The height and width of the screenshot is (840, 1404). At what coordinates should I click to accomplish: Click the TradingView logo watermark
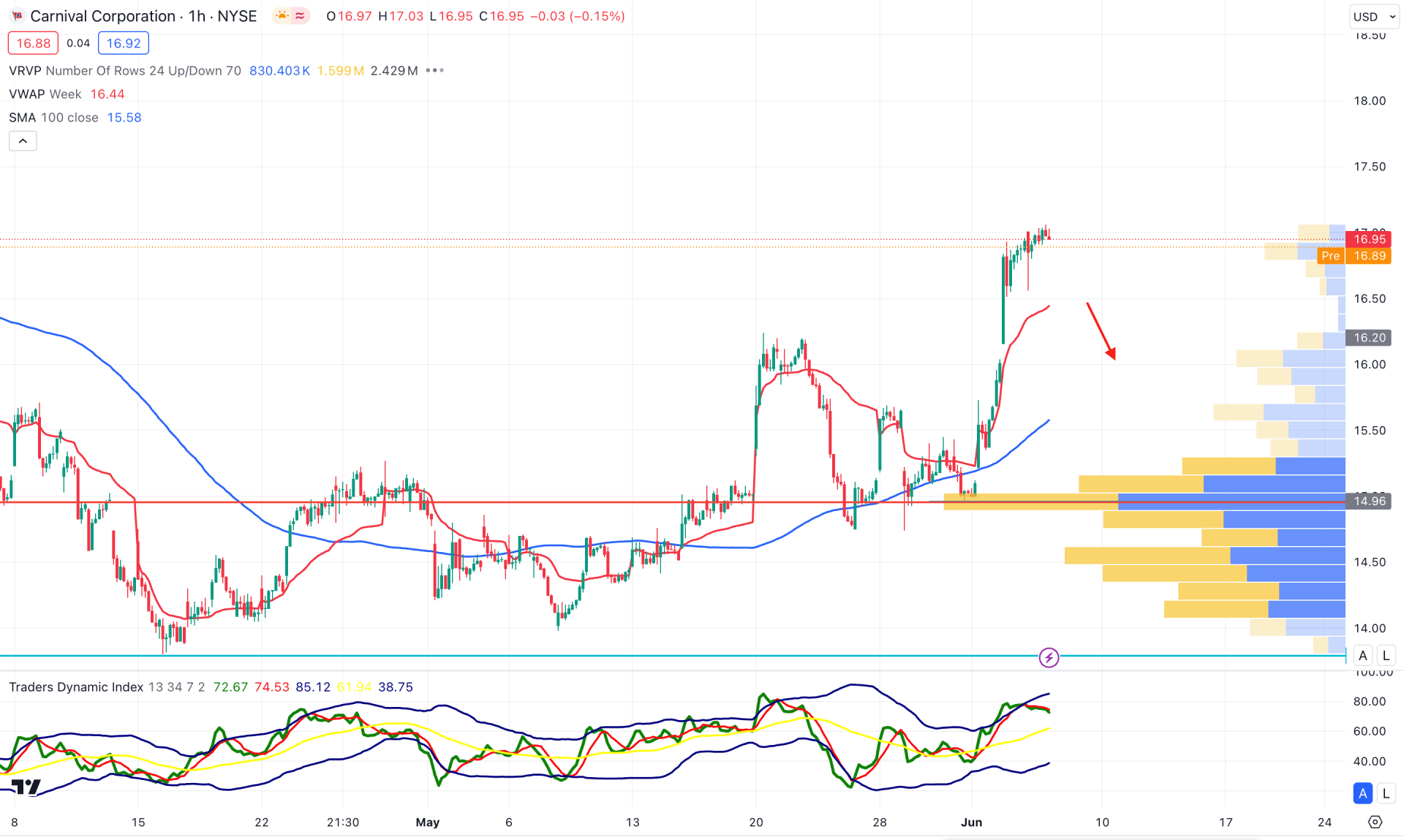coord(26,787)
